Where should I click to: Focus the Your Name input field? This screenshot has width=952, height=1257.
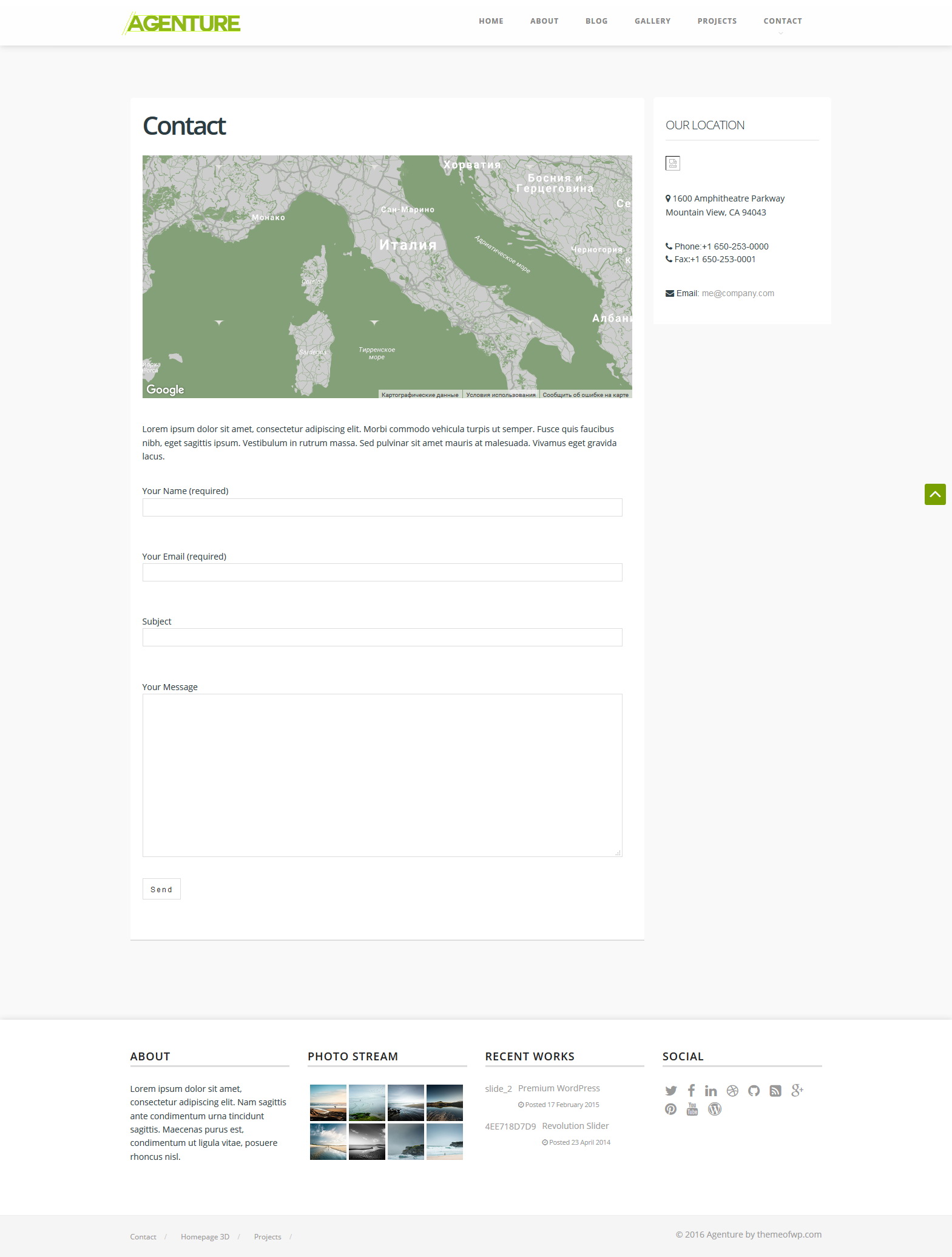coord(382,507)
